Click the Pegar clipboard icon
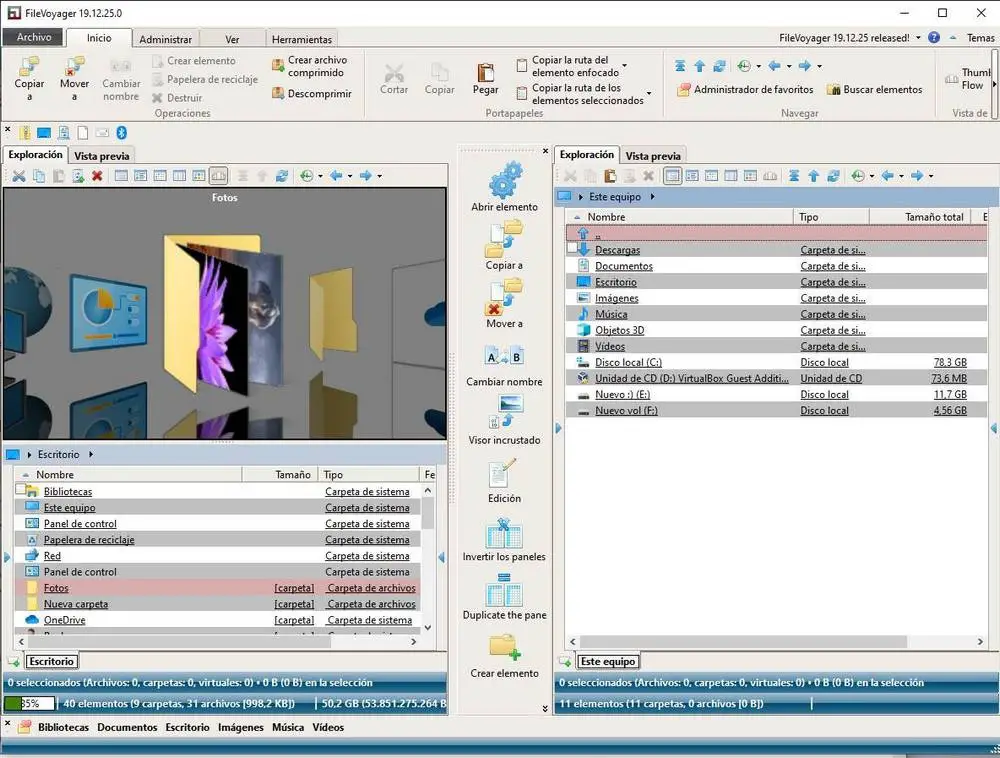This screenshot has height=758, width=1000. (x=485, y=79)
